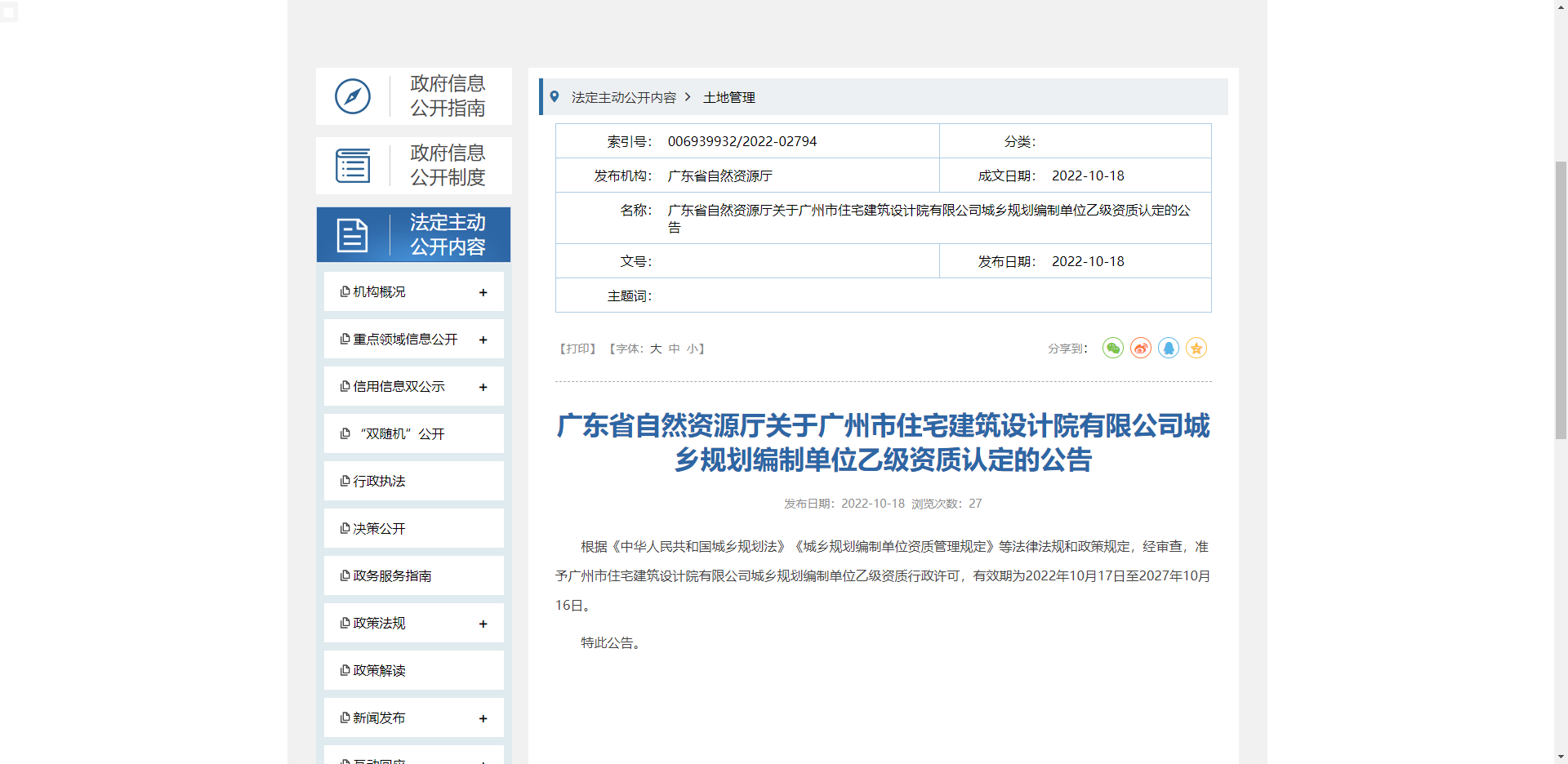Expand 政策法规 with plus sign

(483, 624)
